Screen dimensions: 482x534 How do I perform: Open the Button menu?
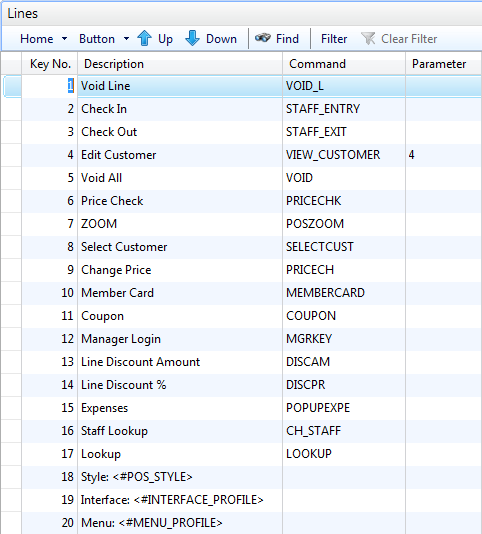pyautogui.click(x=97, y=39)
